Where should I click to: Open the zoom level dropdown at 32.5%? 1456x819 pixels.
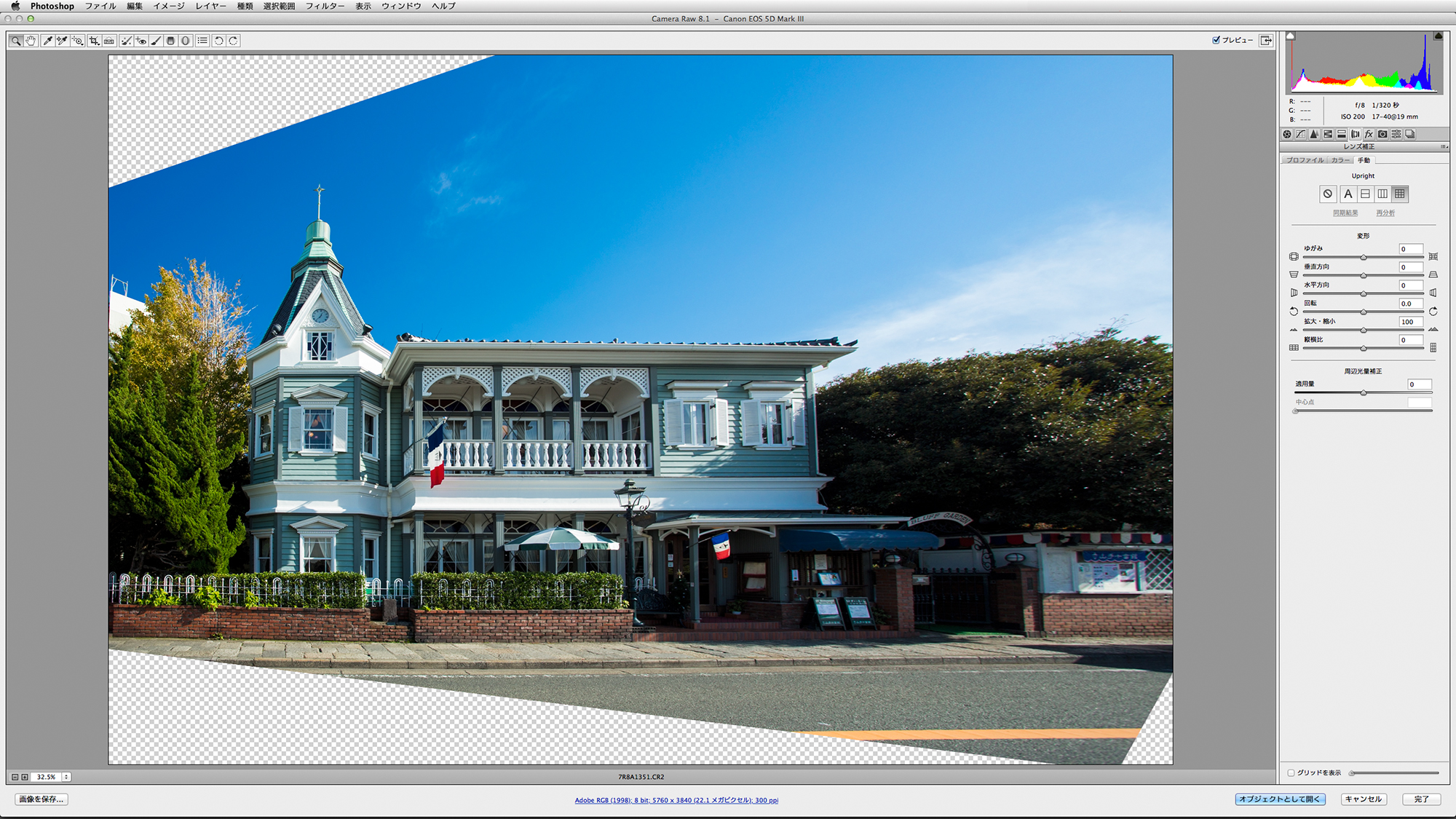(66, 777)
